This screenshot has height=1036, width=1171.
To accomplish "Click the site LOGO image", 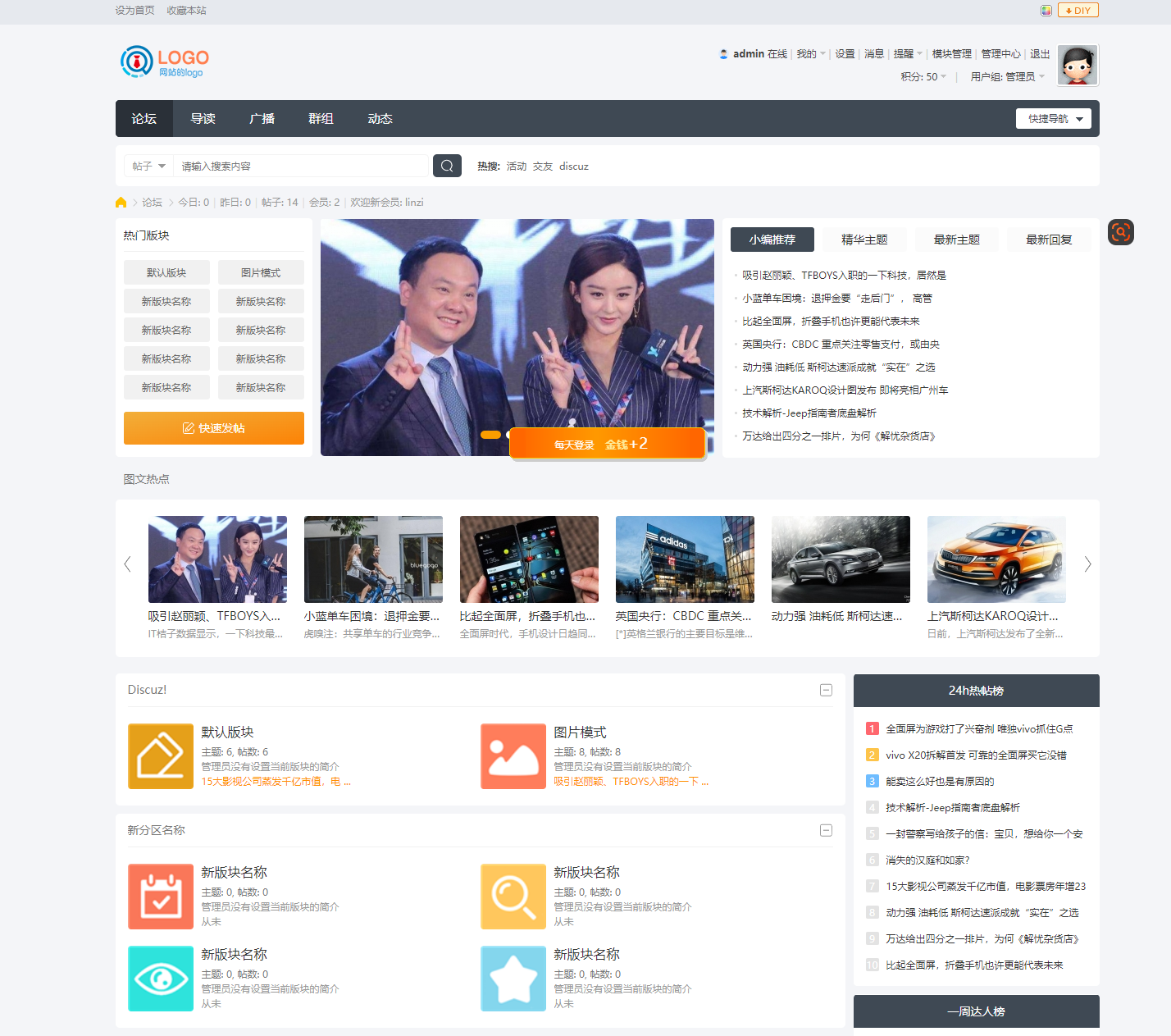I will [x=165, y=62].
